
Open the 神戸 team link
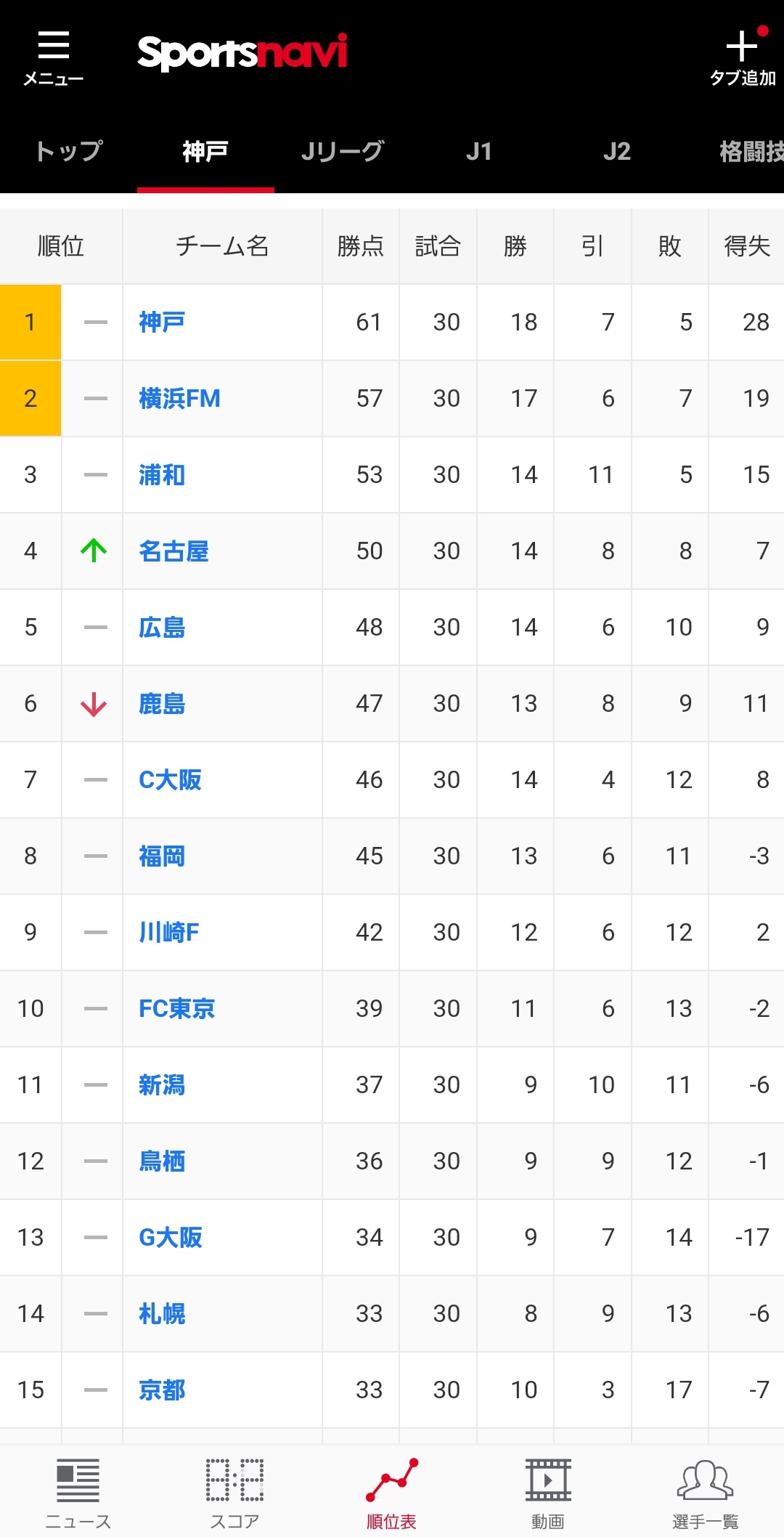162,322
